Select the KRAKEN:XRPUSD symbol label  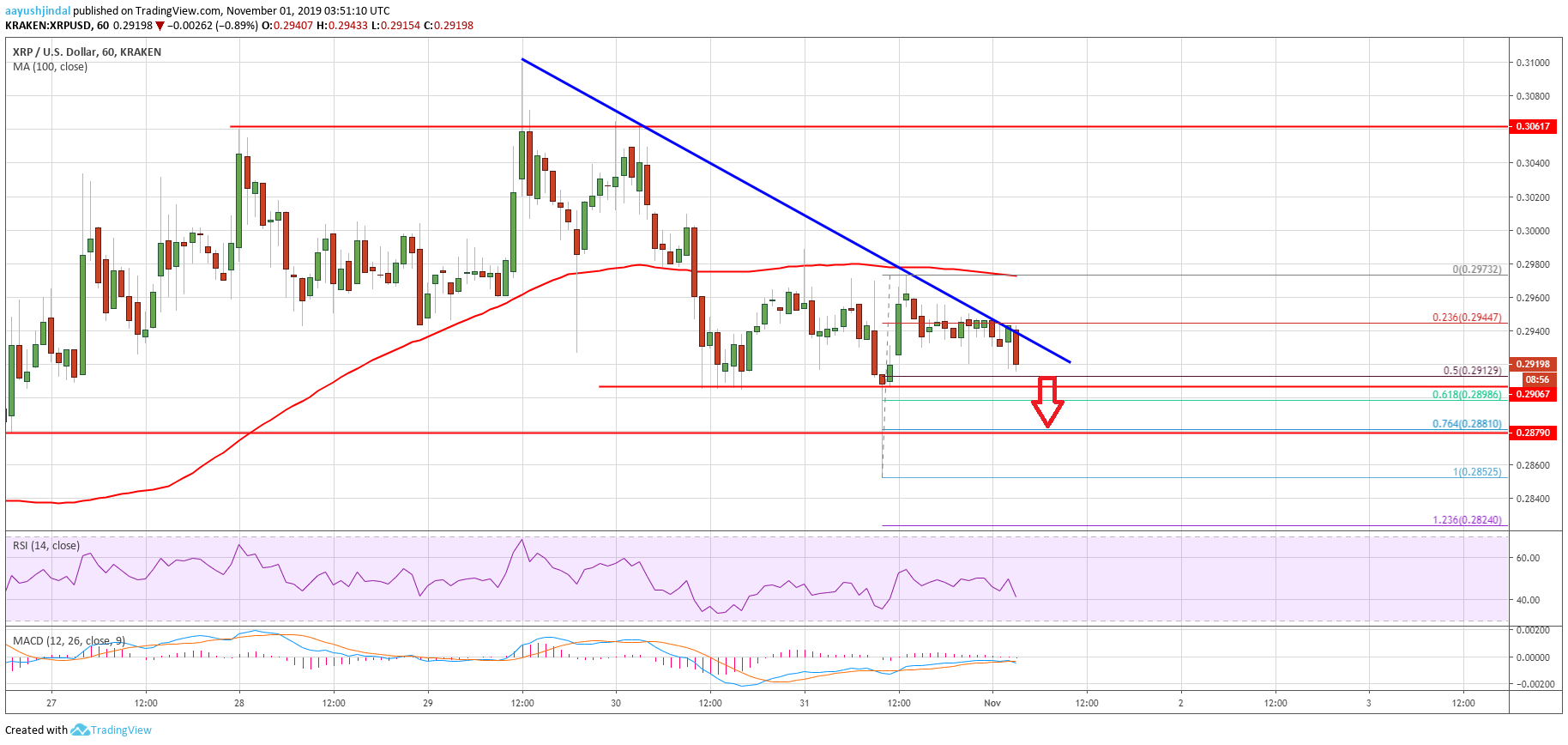pyautogui.click(x=49, y=26)
